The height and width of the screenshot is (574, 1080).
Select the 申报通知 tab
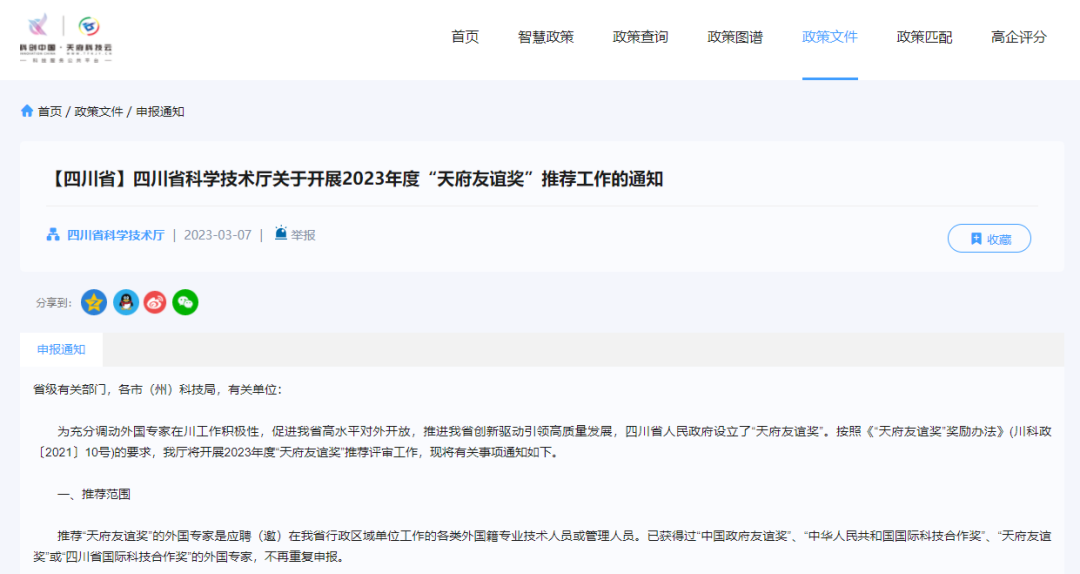pos(61,349)
